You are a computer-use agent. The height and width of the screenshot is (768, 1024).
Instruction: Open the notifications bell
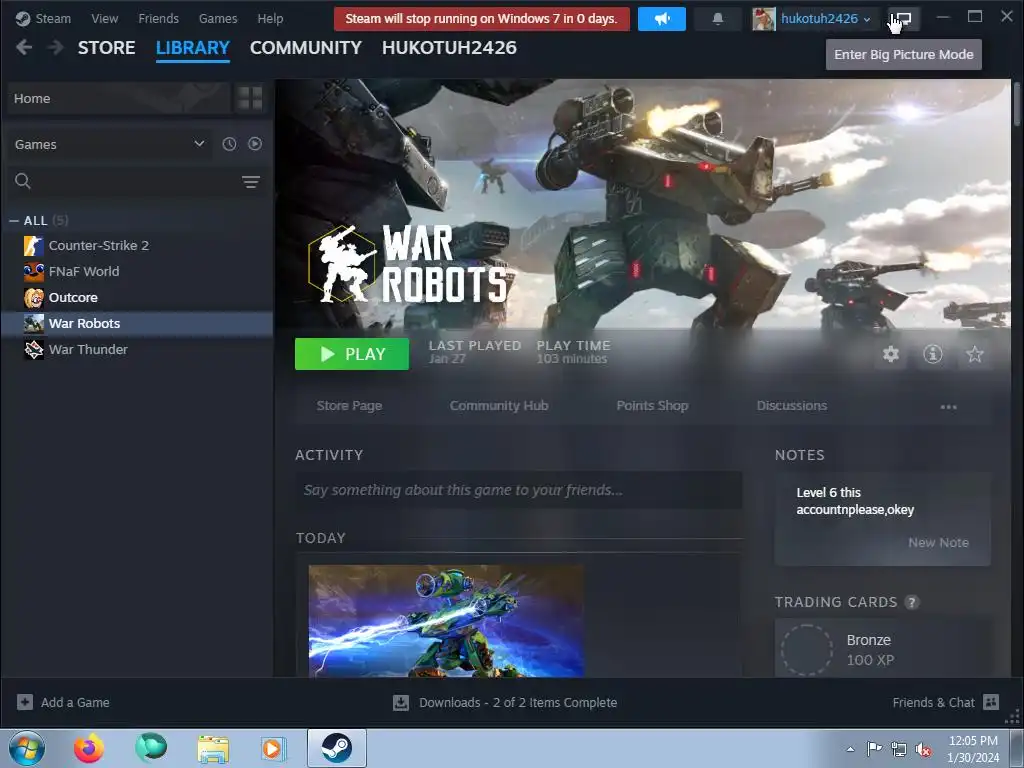coord(718,18)
